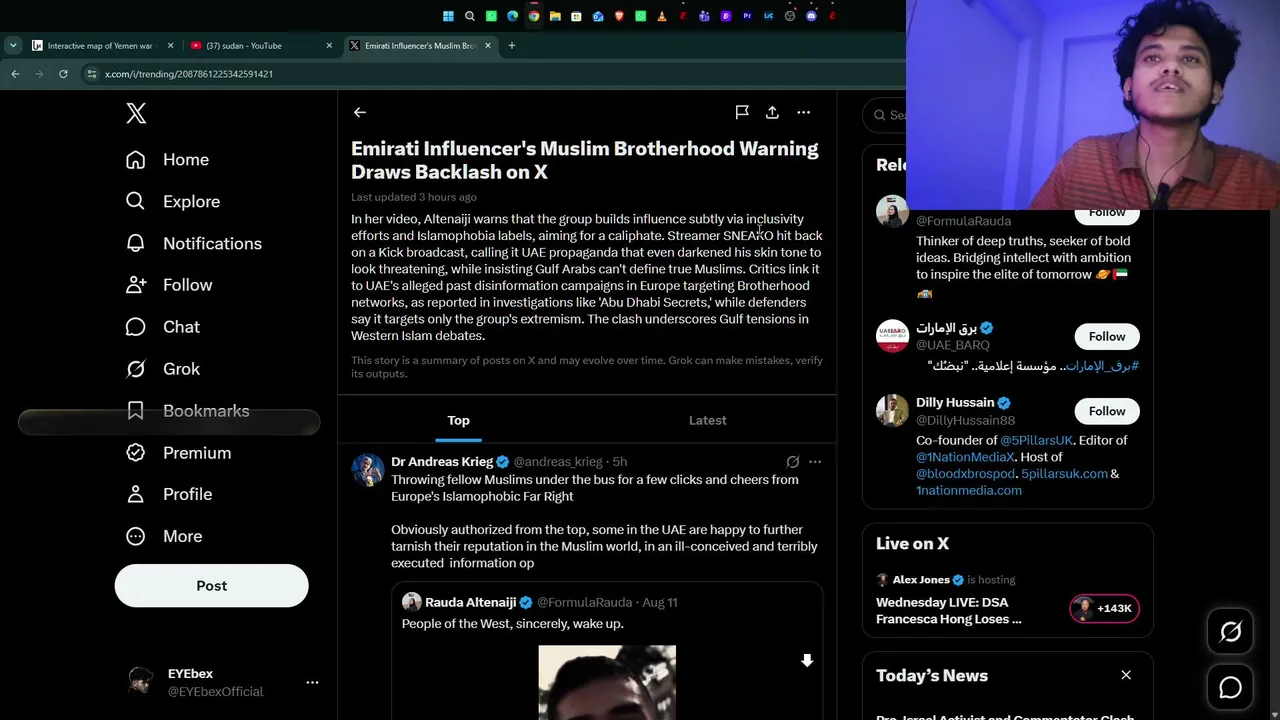Open the account menu dots next to EYEbex
The image size is (1280, 720).
[x=312, y=682]
